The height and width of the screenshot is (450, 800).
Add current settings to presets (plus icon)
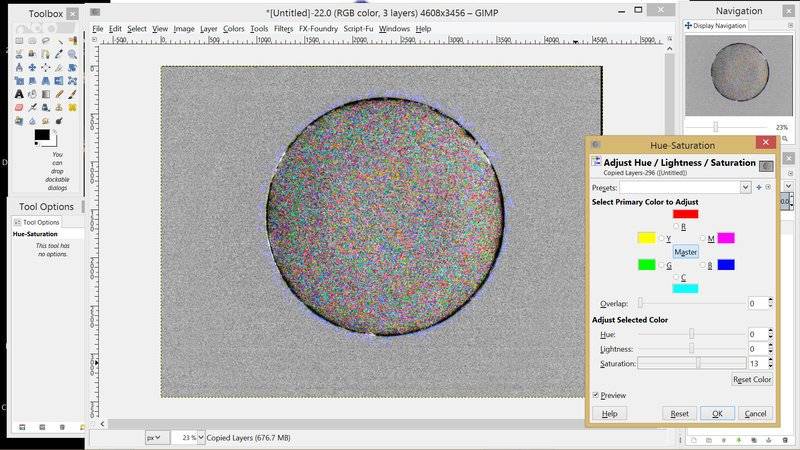[x=758, y=187]
